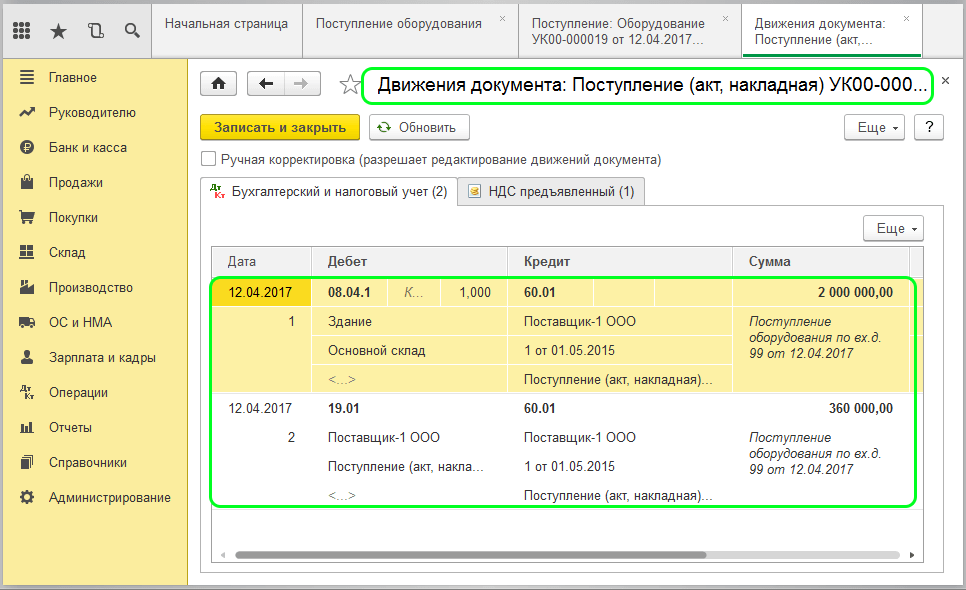Open the Главное section
Screen dimensions: 966x590
tap(73, 78)
